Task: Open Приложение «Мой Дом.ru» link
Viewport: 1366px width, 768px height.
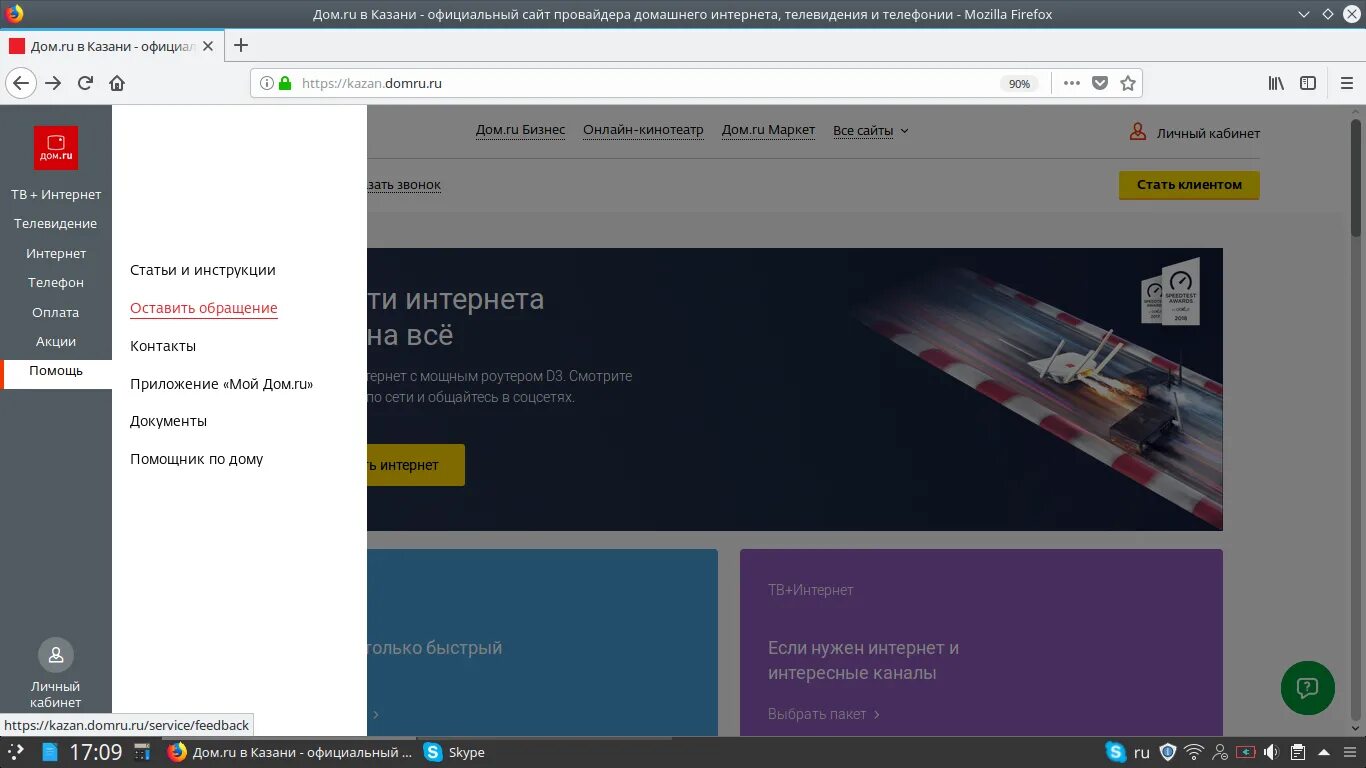Action: (222, 384)
